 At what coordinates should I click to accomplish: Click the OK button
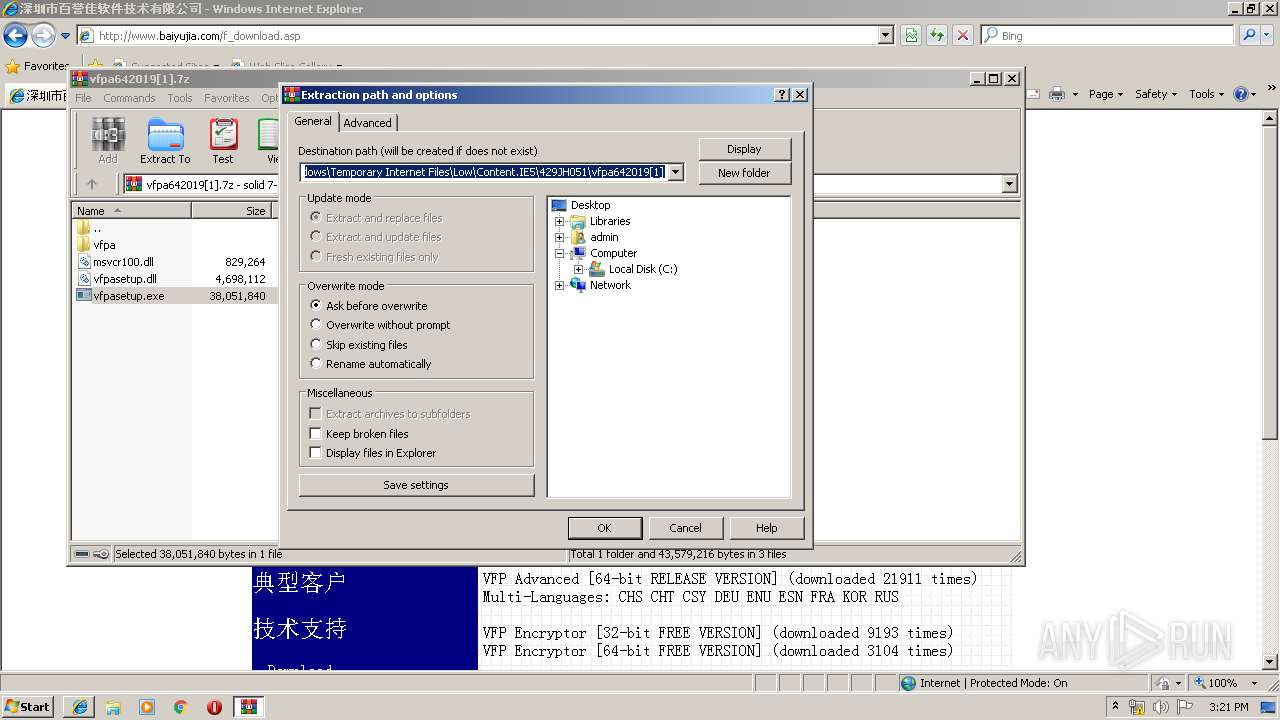[x=604, y=528]
